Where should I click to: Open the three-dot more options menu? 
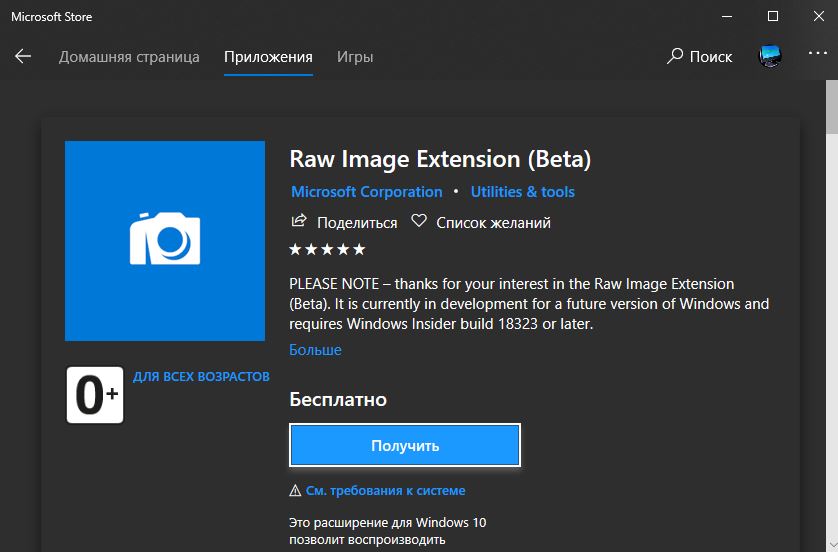coord(817,53)
